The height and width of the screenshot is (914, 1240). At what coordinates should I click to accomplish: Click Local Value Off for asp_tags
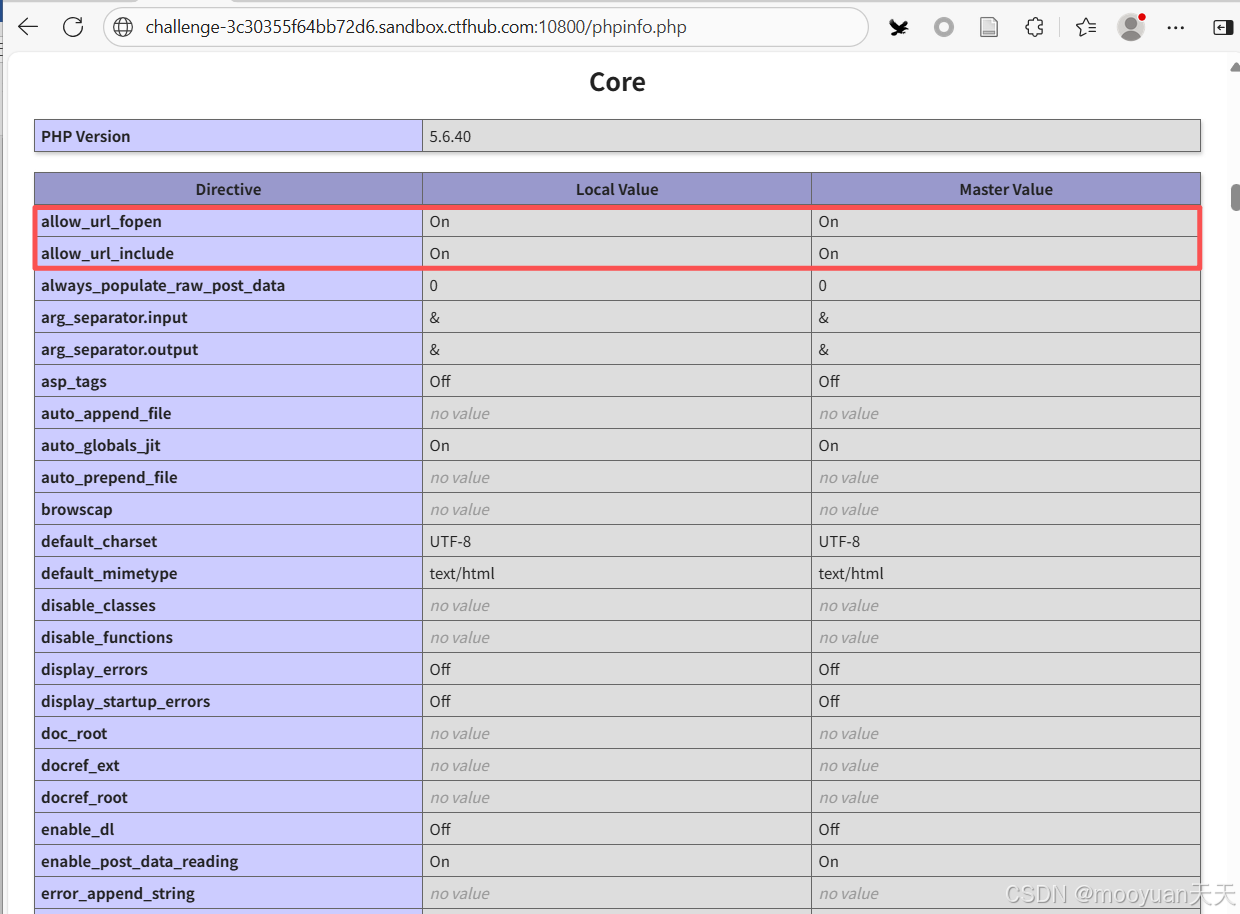[x=439, y=381]
